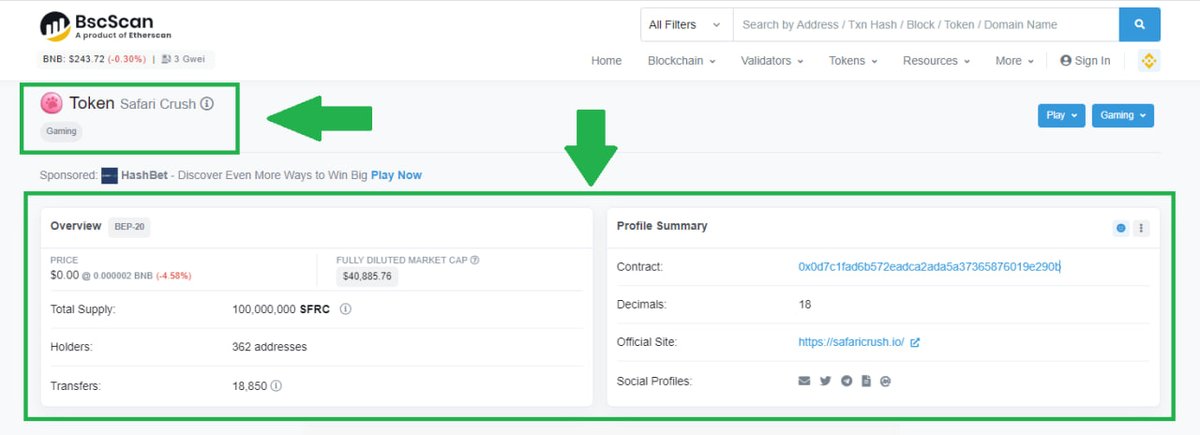Click the 362 addresses holders value
Viewport: 1200px width, 435px height.
tap(269, 347)
